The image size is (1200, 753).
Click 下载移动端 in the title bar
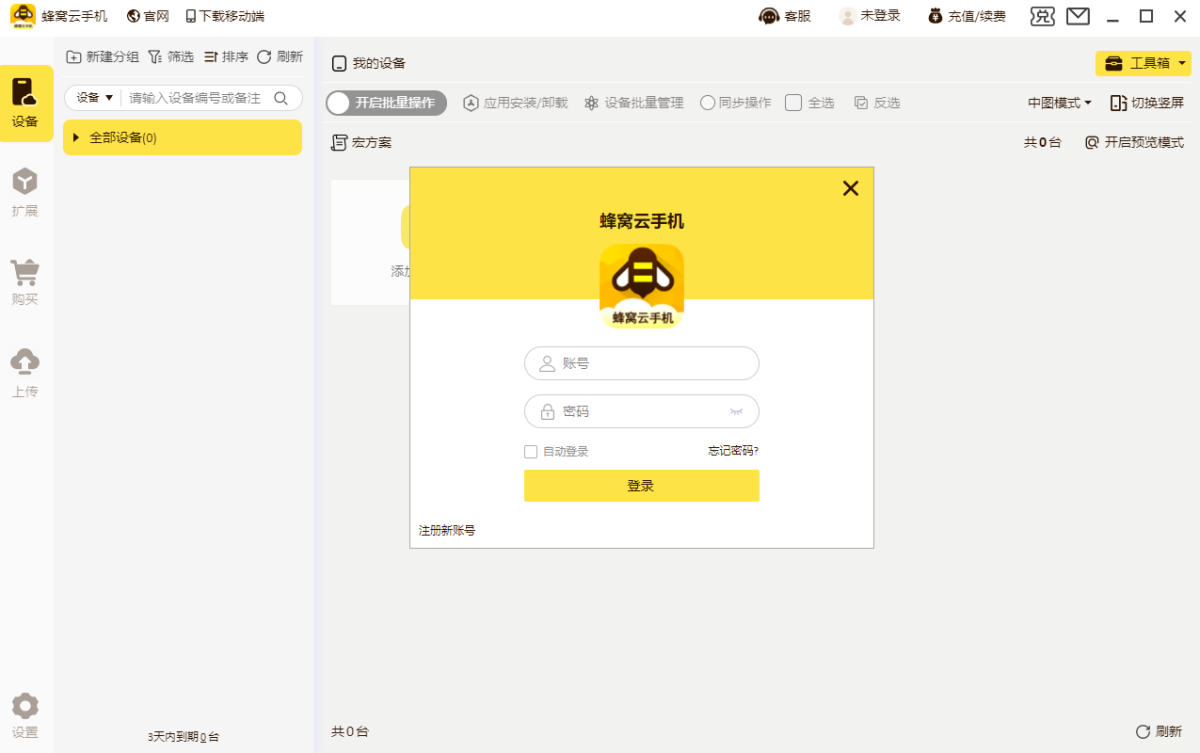(225, 16)
